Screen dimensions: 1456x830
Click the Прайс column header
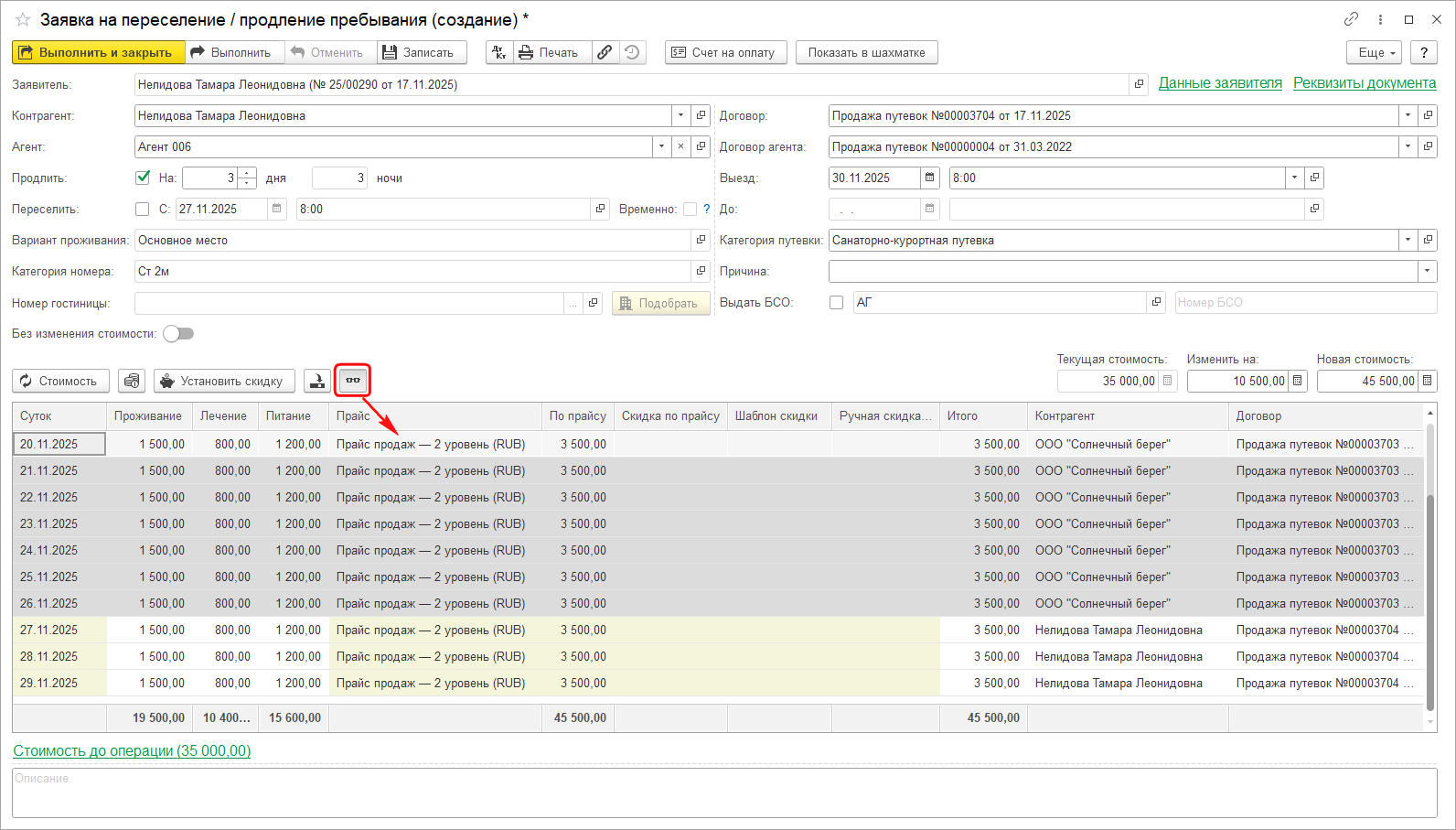(x=353, y=416)
